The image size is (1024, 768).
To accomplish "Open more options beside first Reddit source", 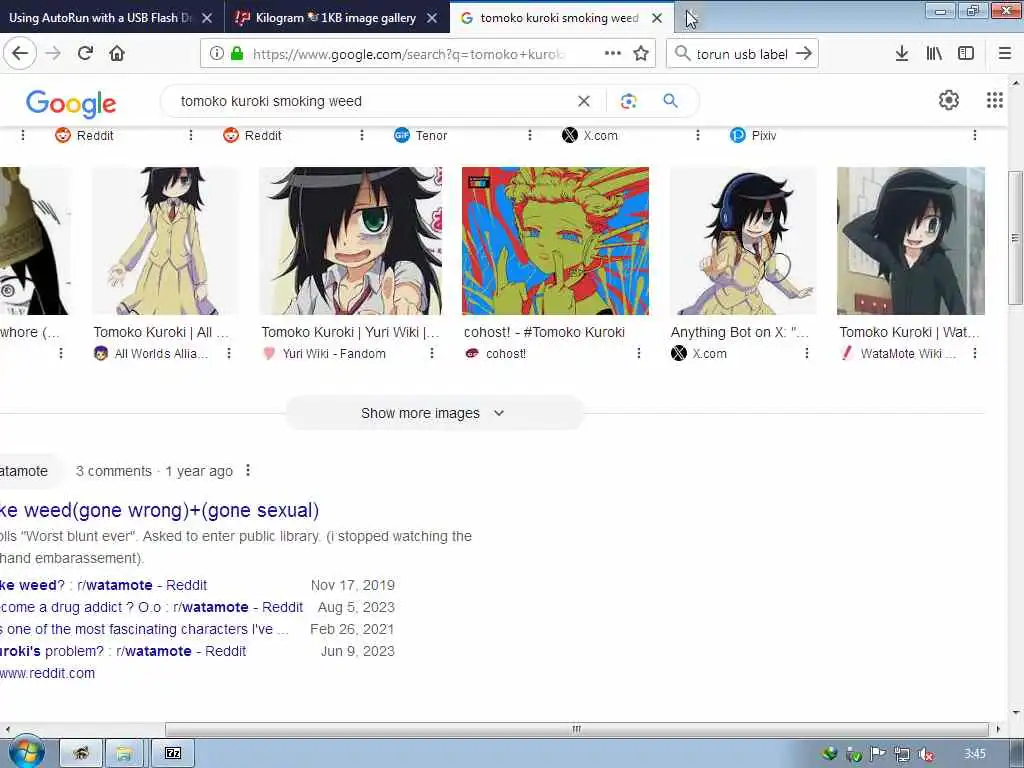I will point(191,135).
